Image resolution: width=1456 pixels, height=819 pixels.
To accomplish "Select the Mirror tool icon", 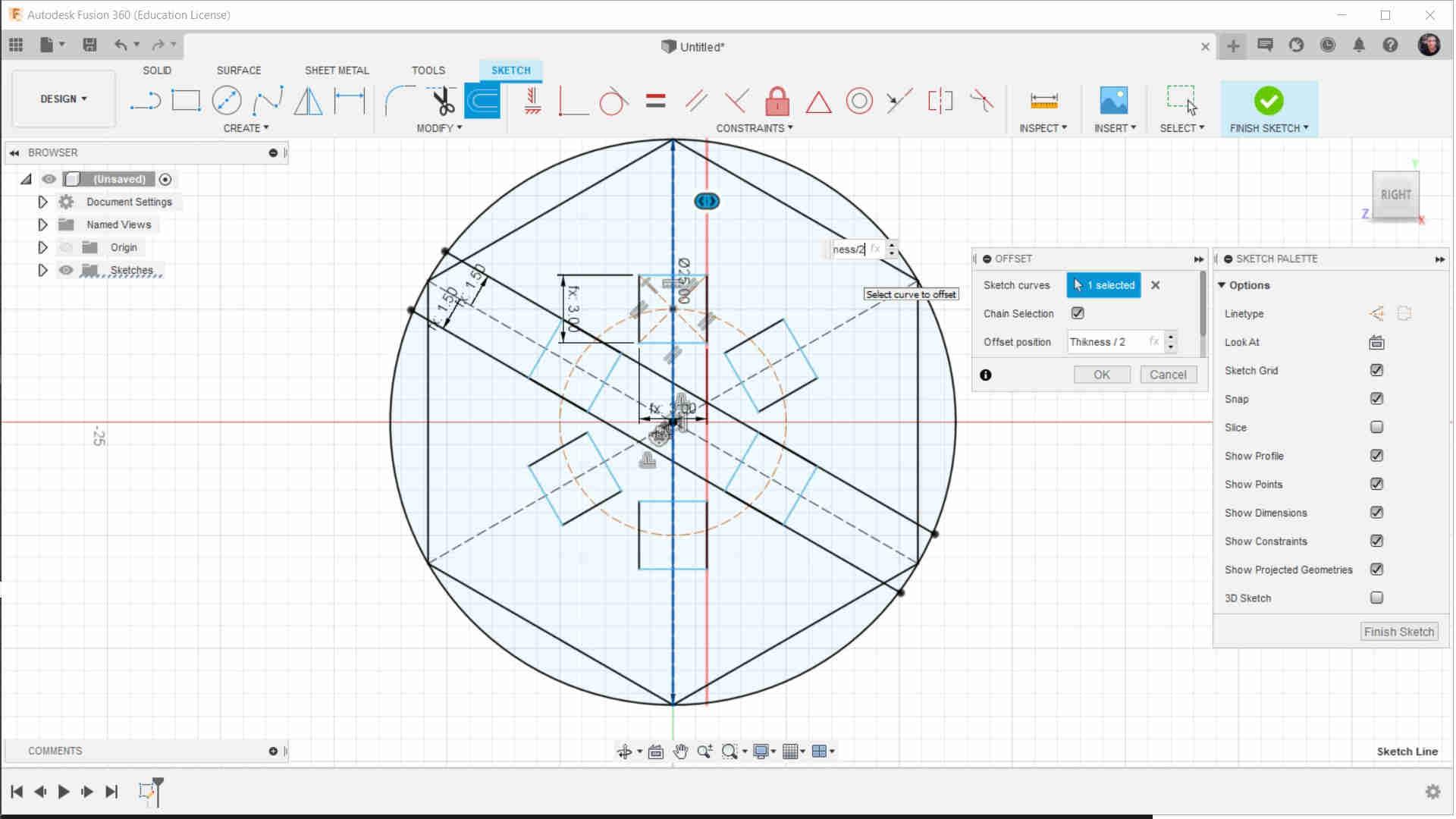I will (308, 100).
